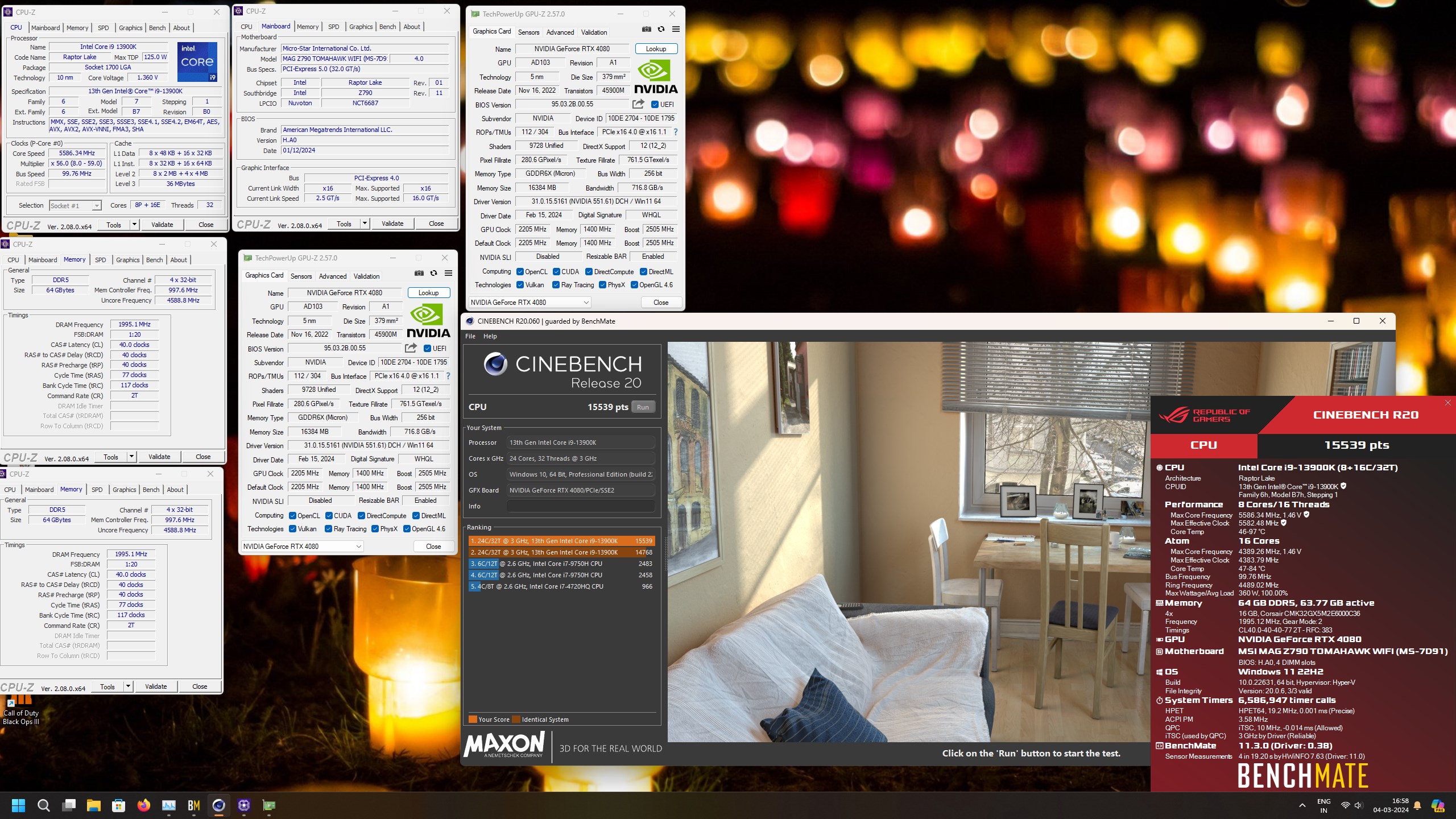Viewport: 1456px width, 819px height.
Task: Open Microsoft Store from the taskbar
Action: click(x=118, y=805)
